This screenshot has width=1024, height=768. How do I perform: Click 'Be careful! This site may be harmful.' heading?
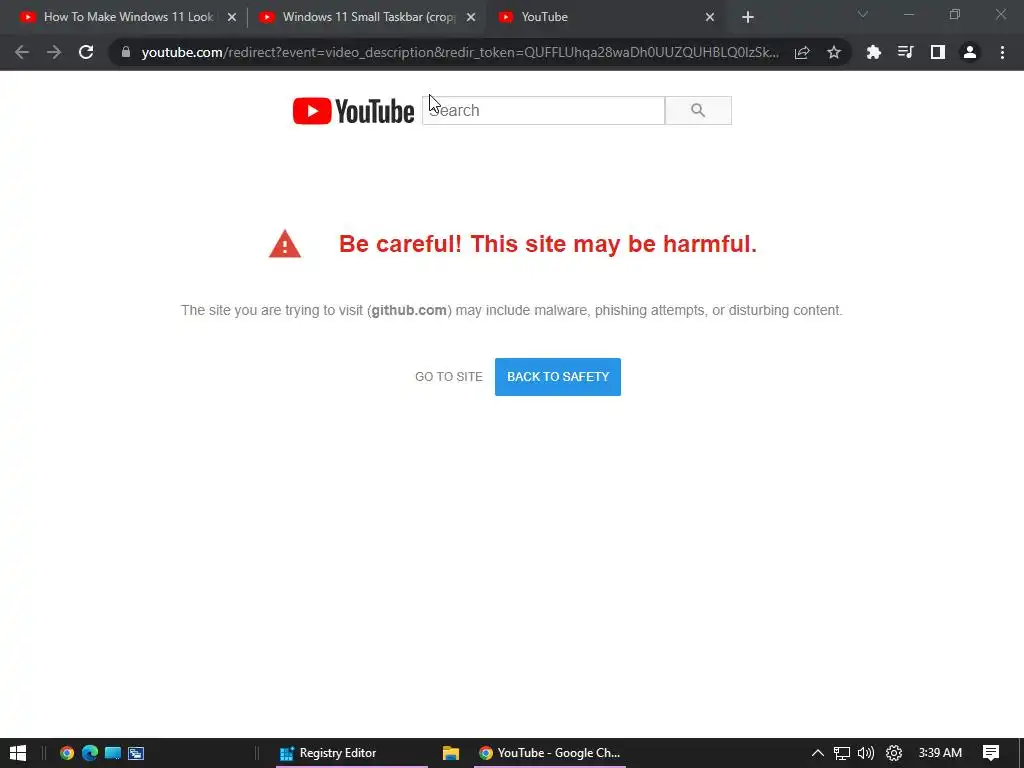click(x=548, y=244)
